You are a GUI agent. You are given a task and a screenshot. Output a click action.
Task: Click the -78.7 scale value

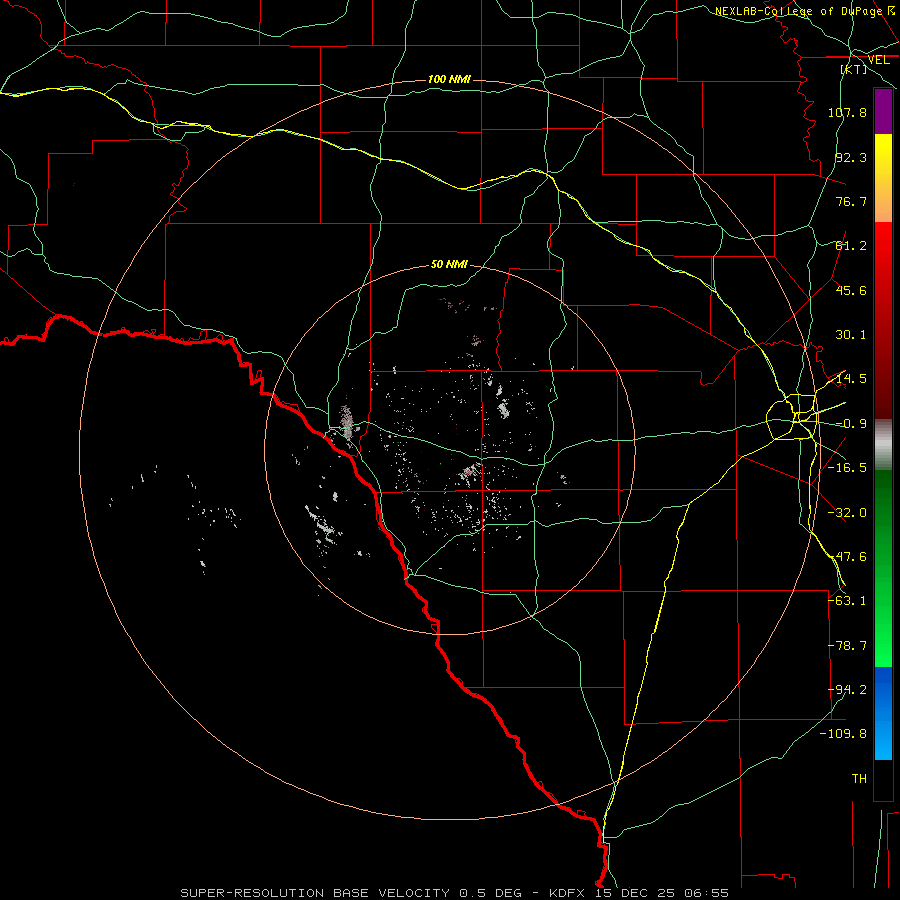847,646
